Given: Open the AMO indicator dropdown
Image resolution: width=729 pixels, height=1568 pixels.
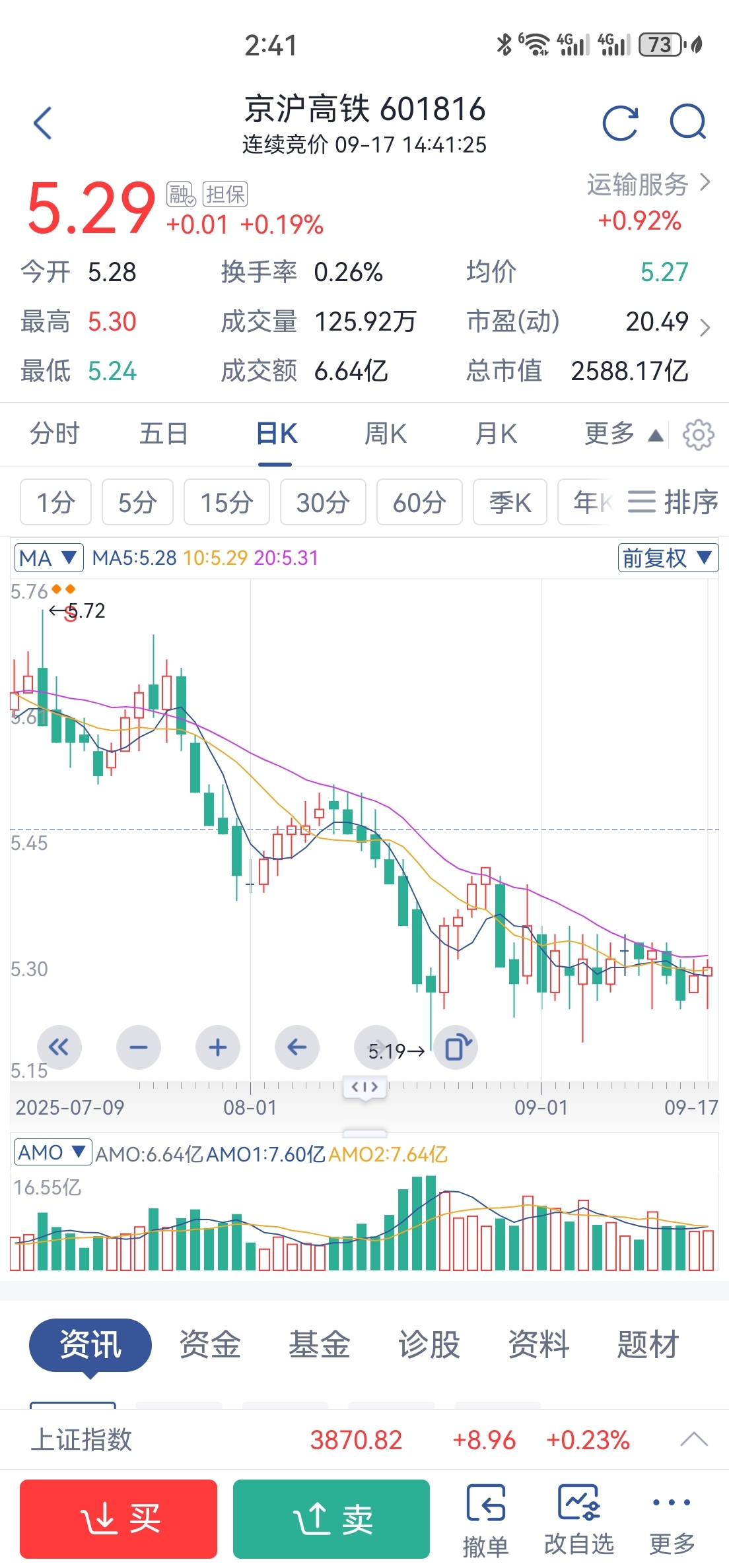Looking at the screenshot, I should (x=52, y=1153).
